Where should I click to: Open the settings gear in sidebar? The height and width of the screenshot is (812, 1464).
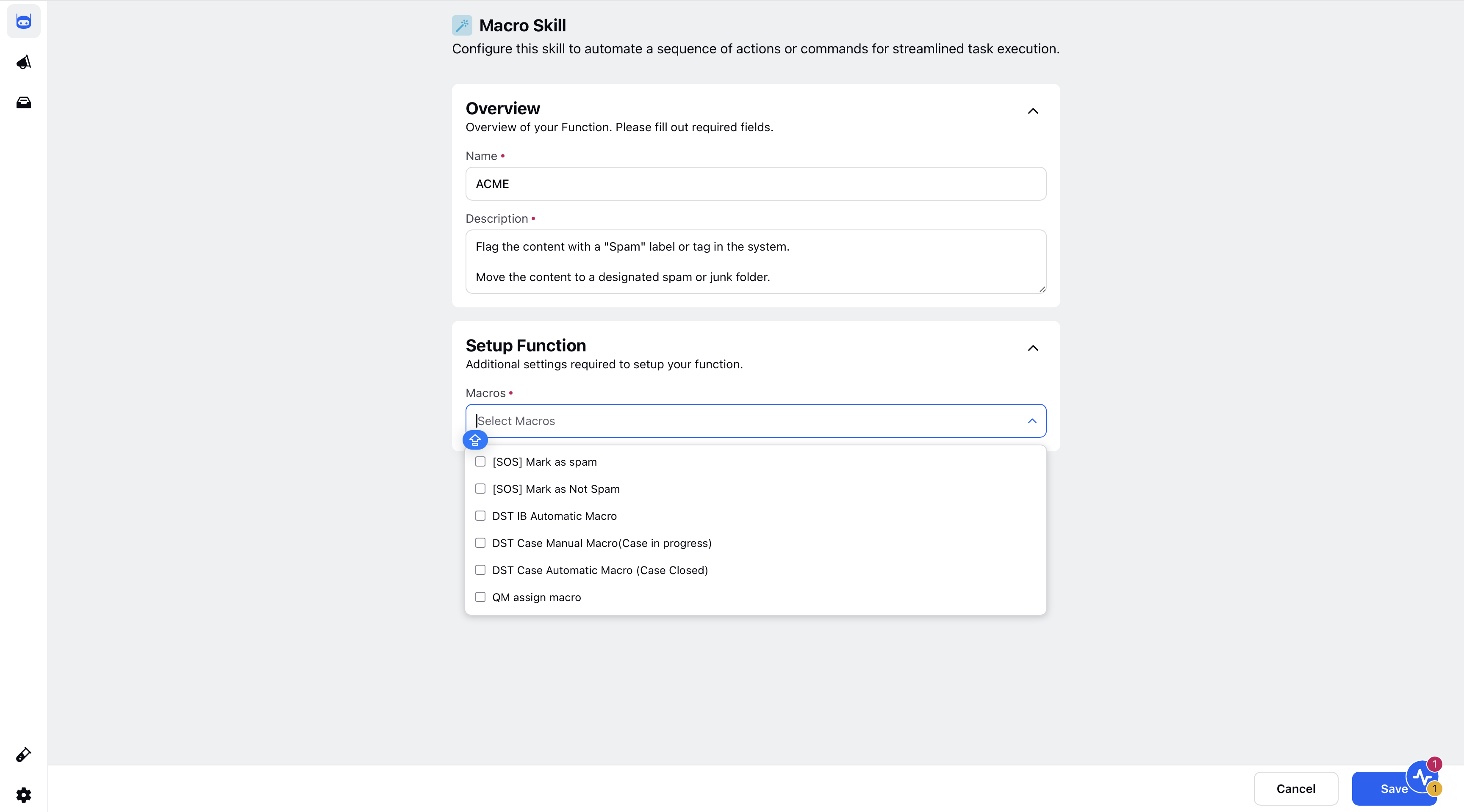(x=23, y=795)
